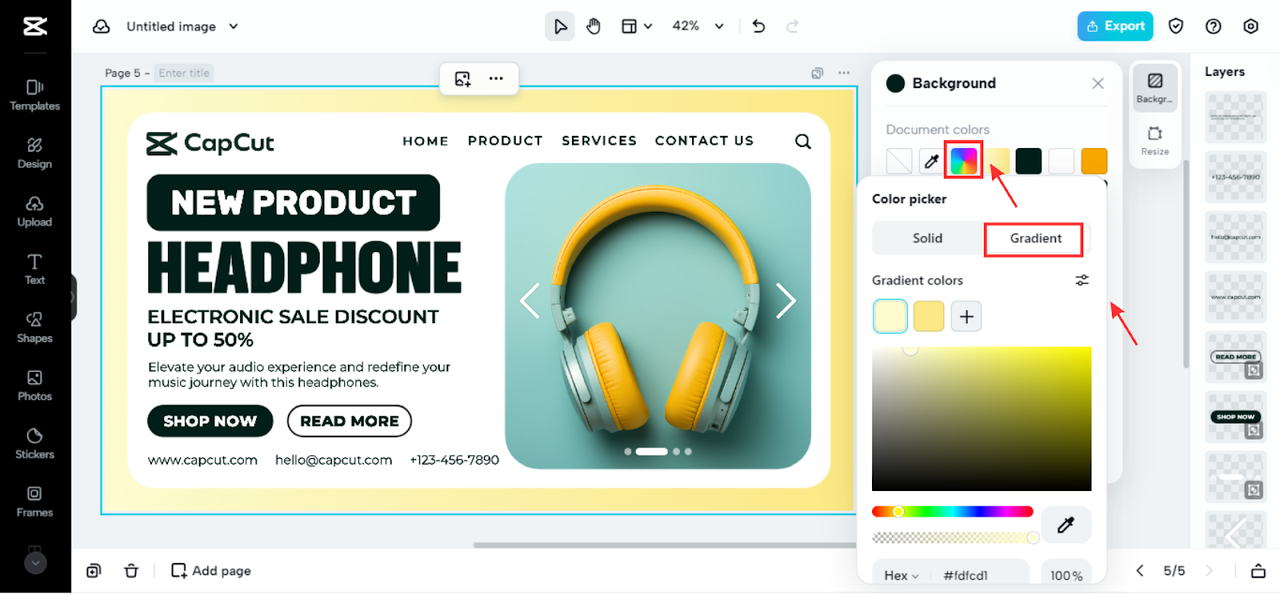
Task: Select the white document color swatch
Action: [x=1061, y=161]
